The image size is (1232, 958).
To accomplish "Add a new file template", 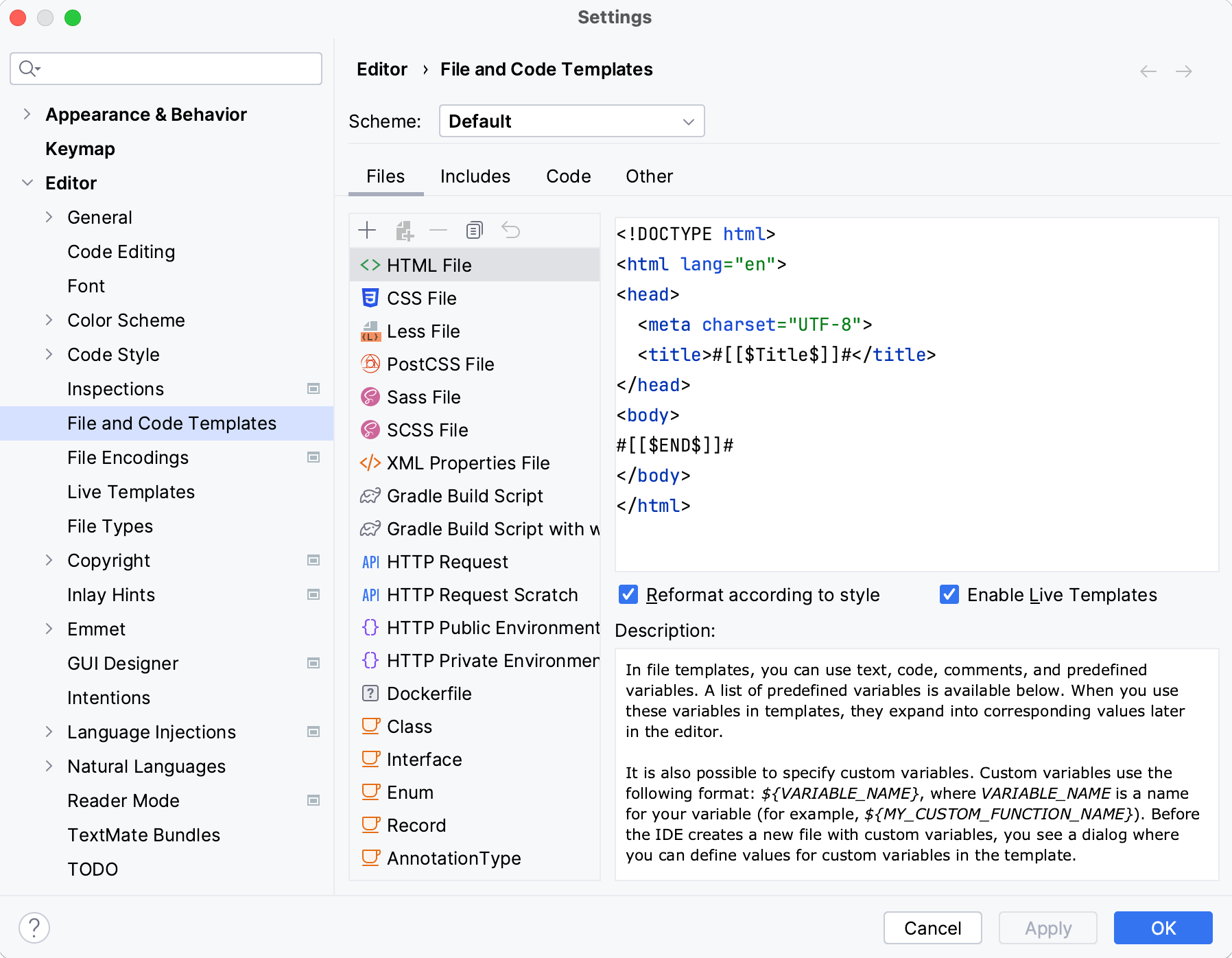I will tap(368, 230).
